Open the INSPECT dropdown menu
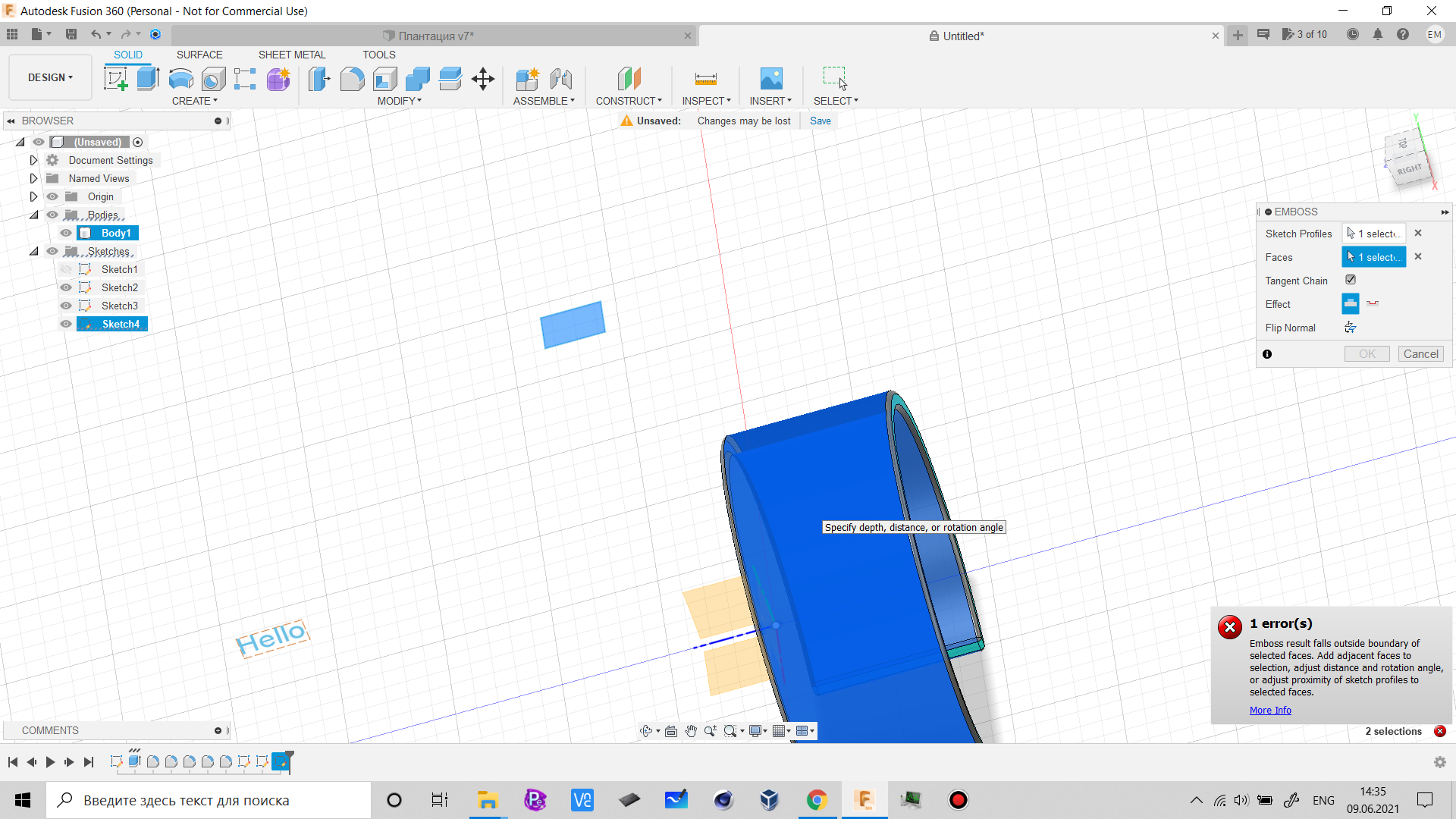 [706, 101]
